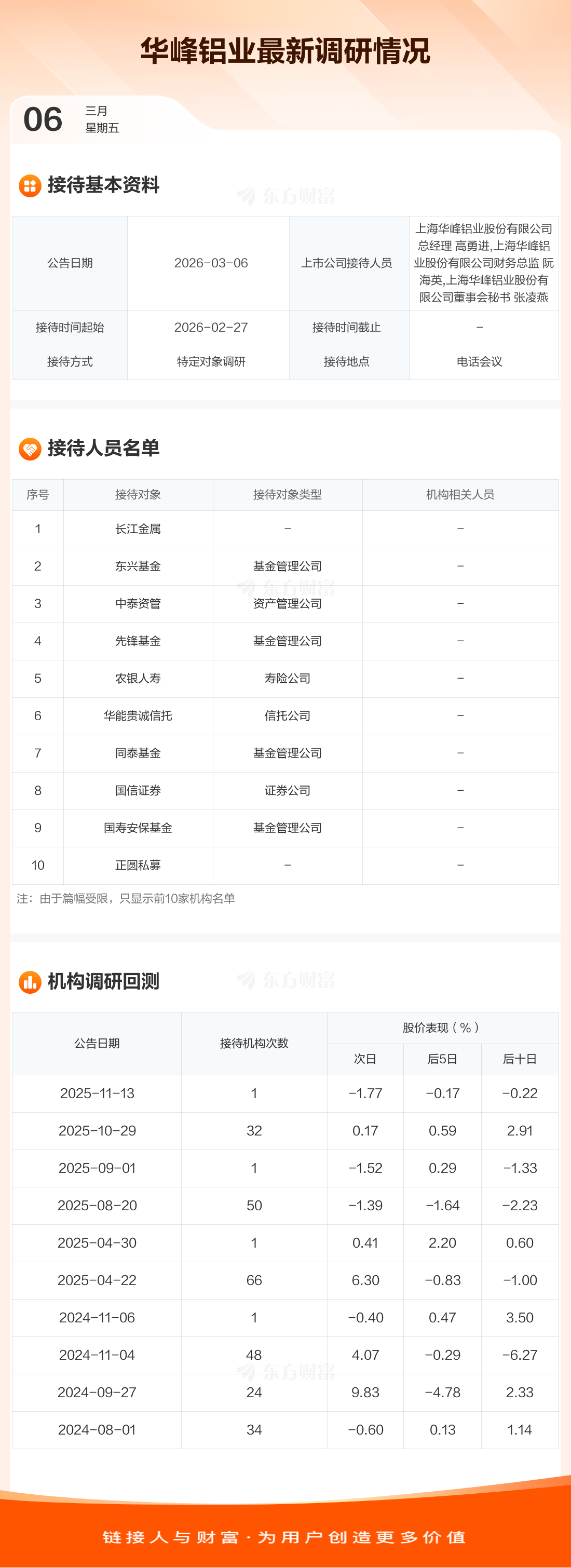571x1568 pixels.
Task: Select the 机构相关人员 column header
Action: [x=459, y=495]
